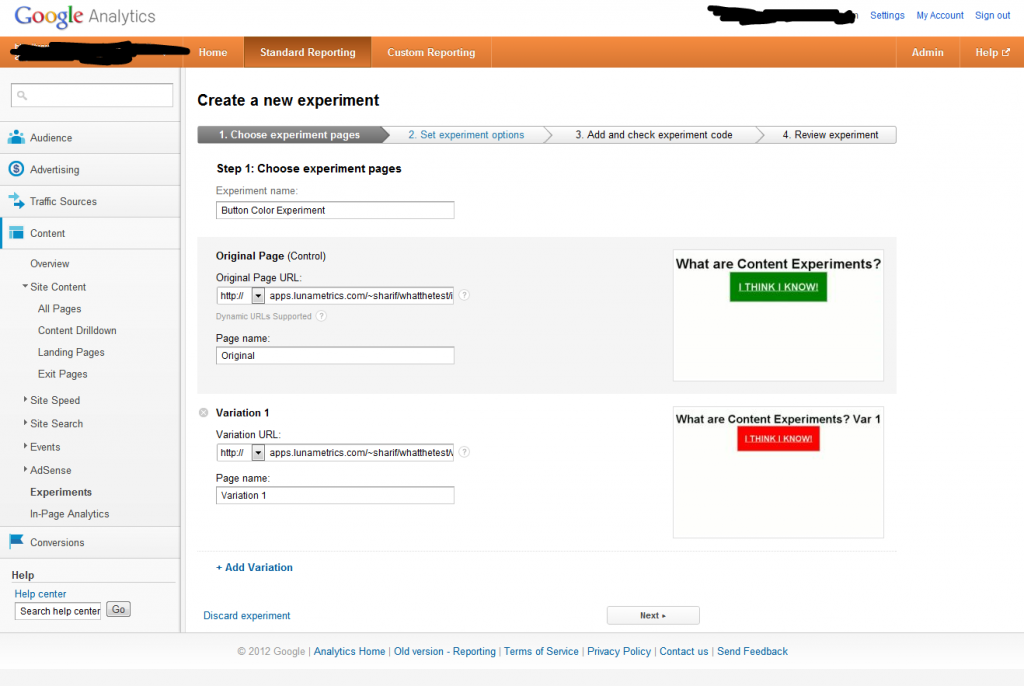Click the Advertising dollar icon
This screenshot has height=686, width=1024.
point(16,169)
